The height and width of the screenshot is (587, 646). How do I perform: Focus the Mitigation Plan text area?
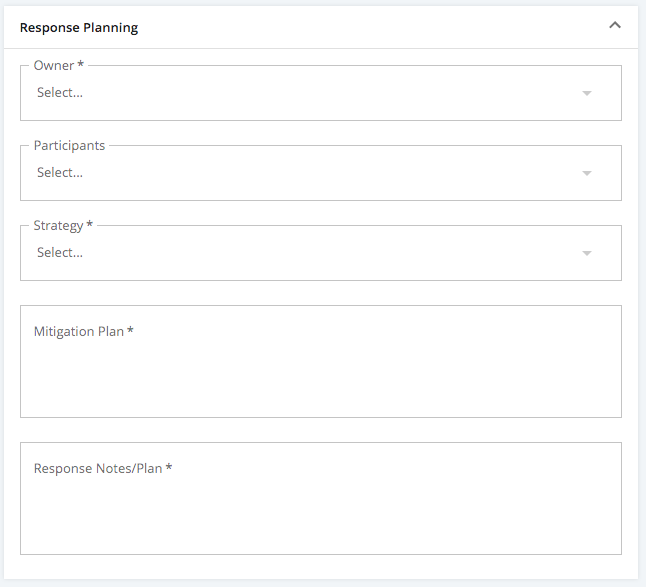321,361
